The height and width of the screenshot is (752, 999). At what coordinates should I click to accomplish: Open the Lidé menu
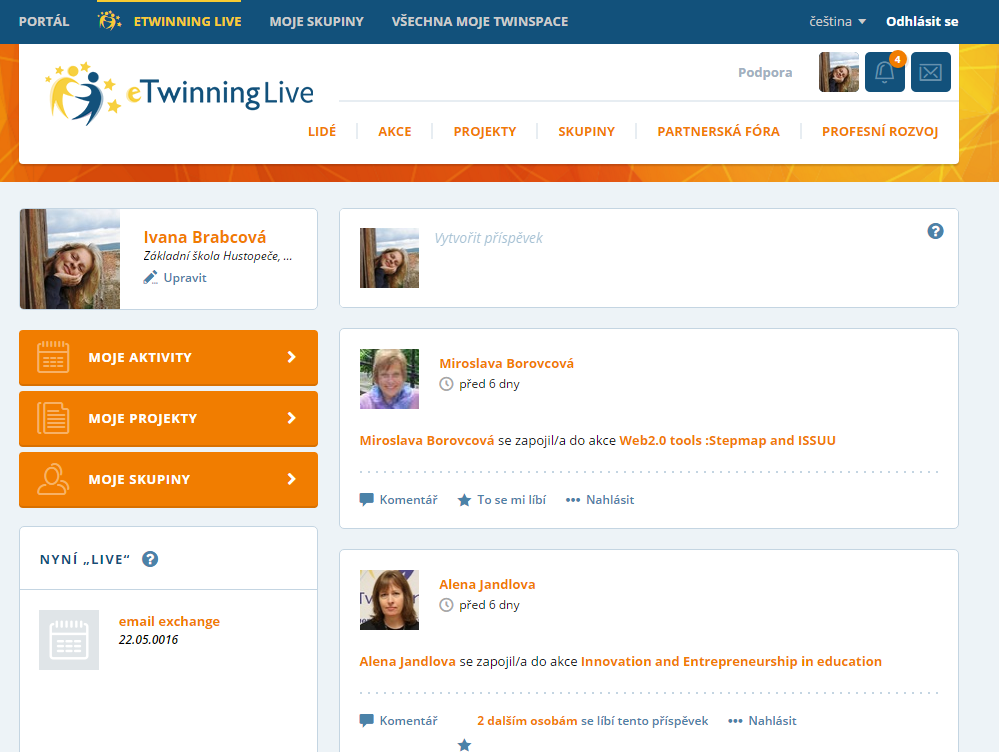[322, 131]
